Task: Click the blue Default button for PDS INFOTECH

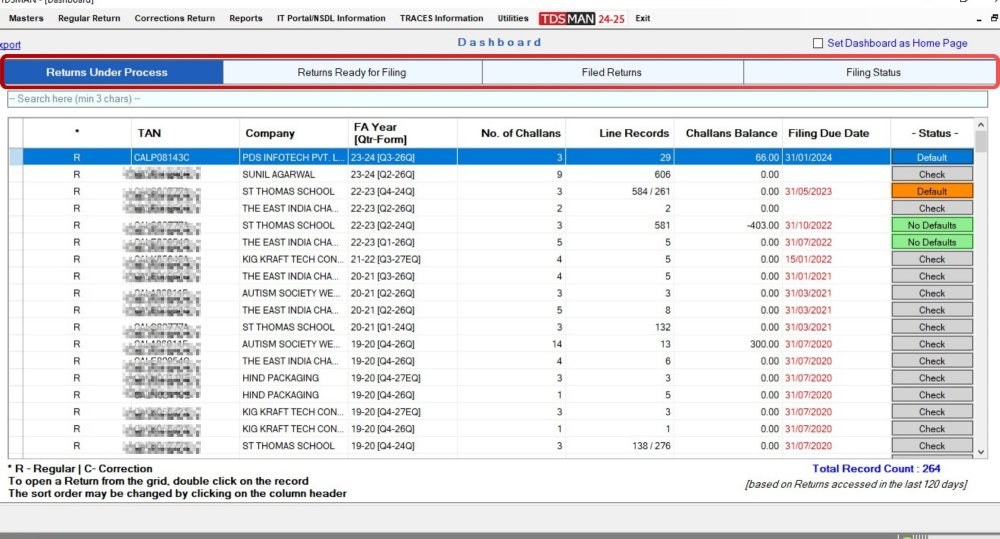Action: (x=931, y=158)
